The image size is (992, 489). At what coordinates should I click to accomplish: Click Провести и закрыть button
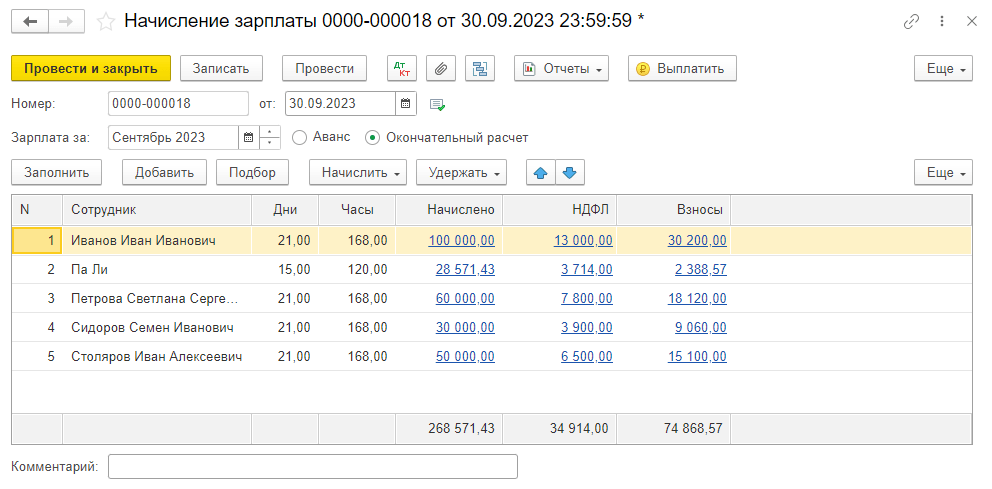pos(91,68)
